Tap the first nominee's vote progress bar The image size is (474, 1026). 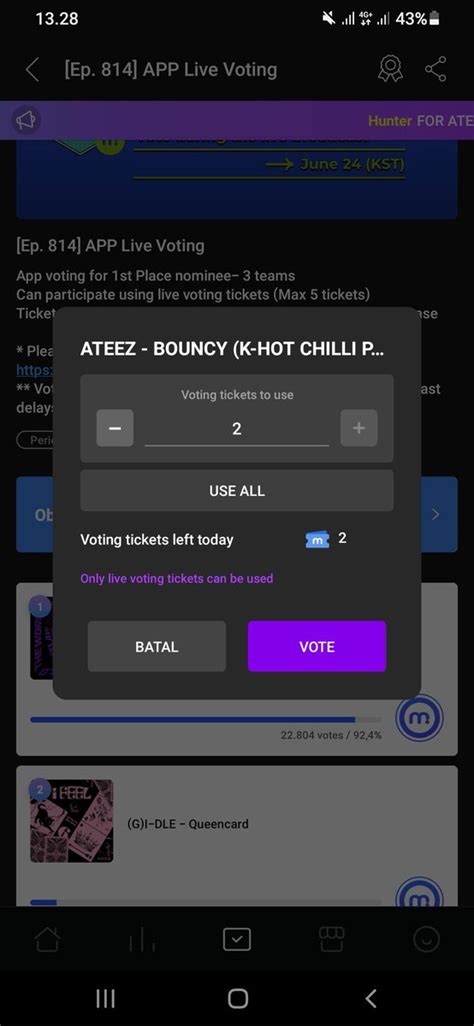tap(206, 720)
